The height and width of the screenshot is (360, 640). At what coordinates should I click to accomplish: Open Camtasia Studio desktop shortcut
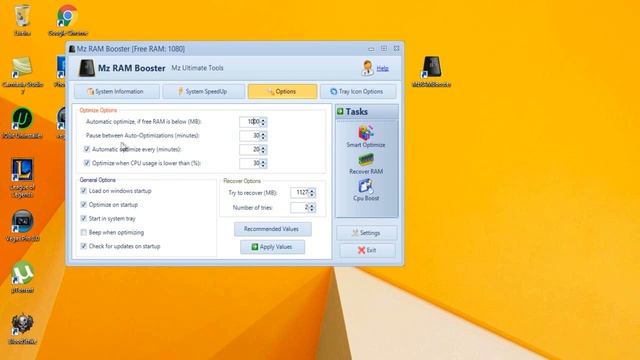pos(22,68)
